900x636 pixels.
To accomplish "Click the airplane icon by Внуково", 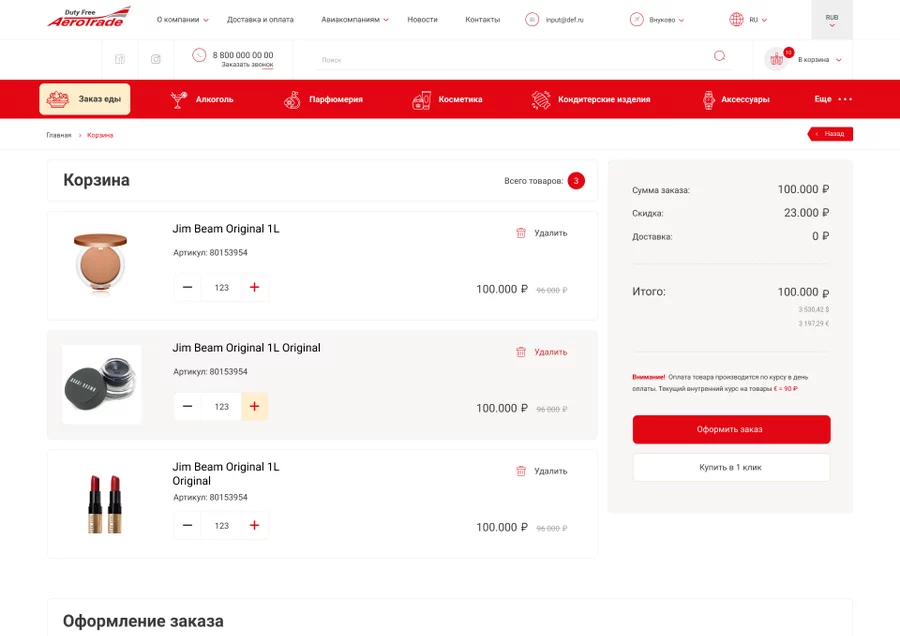I will click(x=637, y=20).
